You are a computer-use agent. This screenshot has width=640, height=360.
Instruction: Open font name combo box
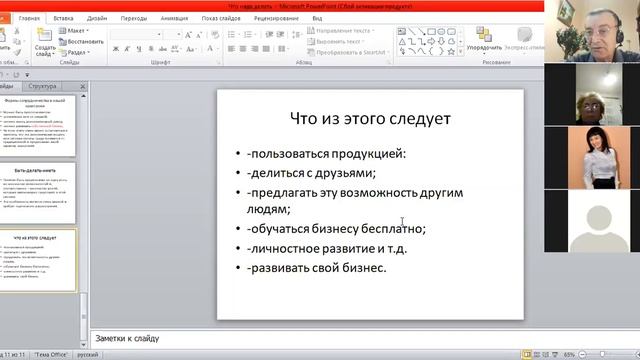point(136,35)
